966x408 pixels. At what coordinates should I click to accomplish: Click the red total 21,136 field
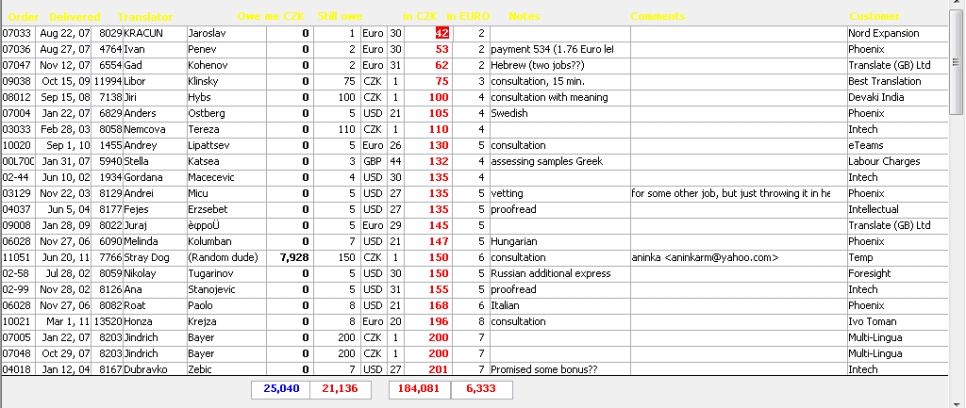pos(341,389)
